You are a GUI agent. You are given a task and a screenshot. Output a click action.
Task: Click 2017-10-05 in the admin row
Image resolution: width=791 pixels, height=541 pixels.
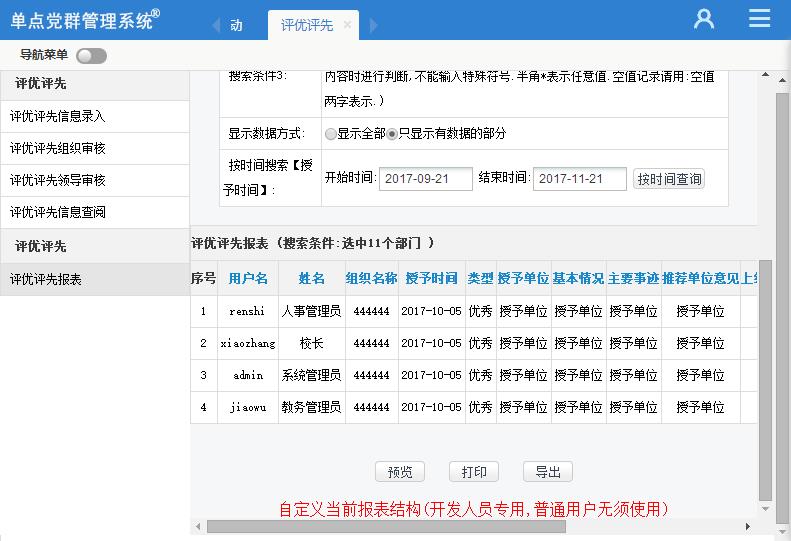tap(431, 375)
